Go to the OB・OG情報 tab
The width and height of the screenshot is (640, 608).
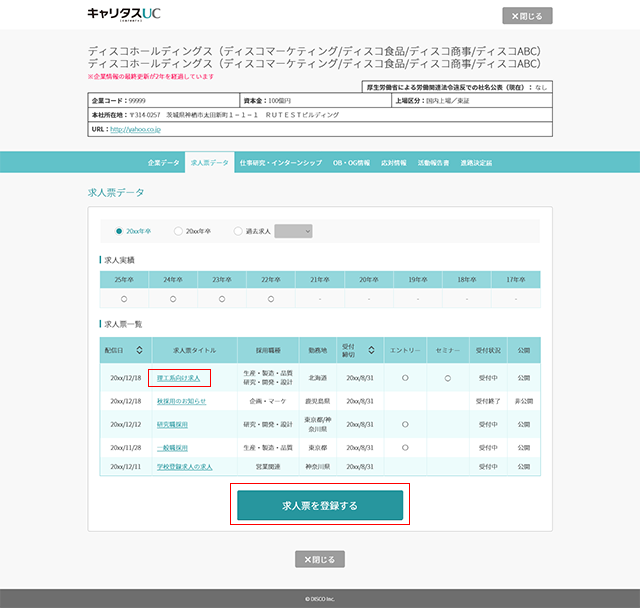[351, 163]
